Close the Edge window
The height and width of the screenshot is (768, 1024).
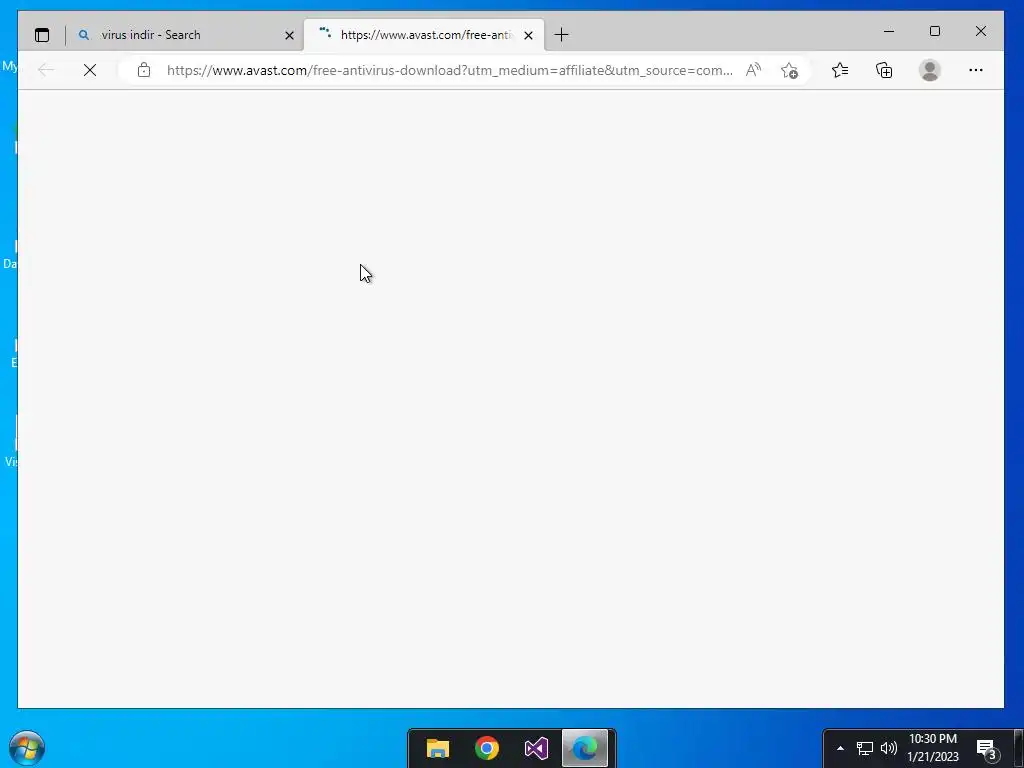point(981,31)
